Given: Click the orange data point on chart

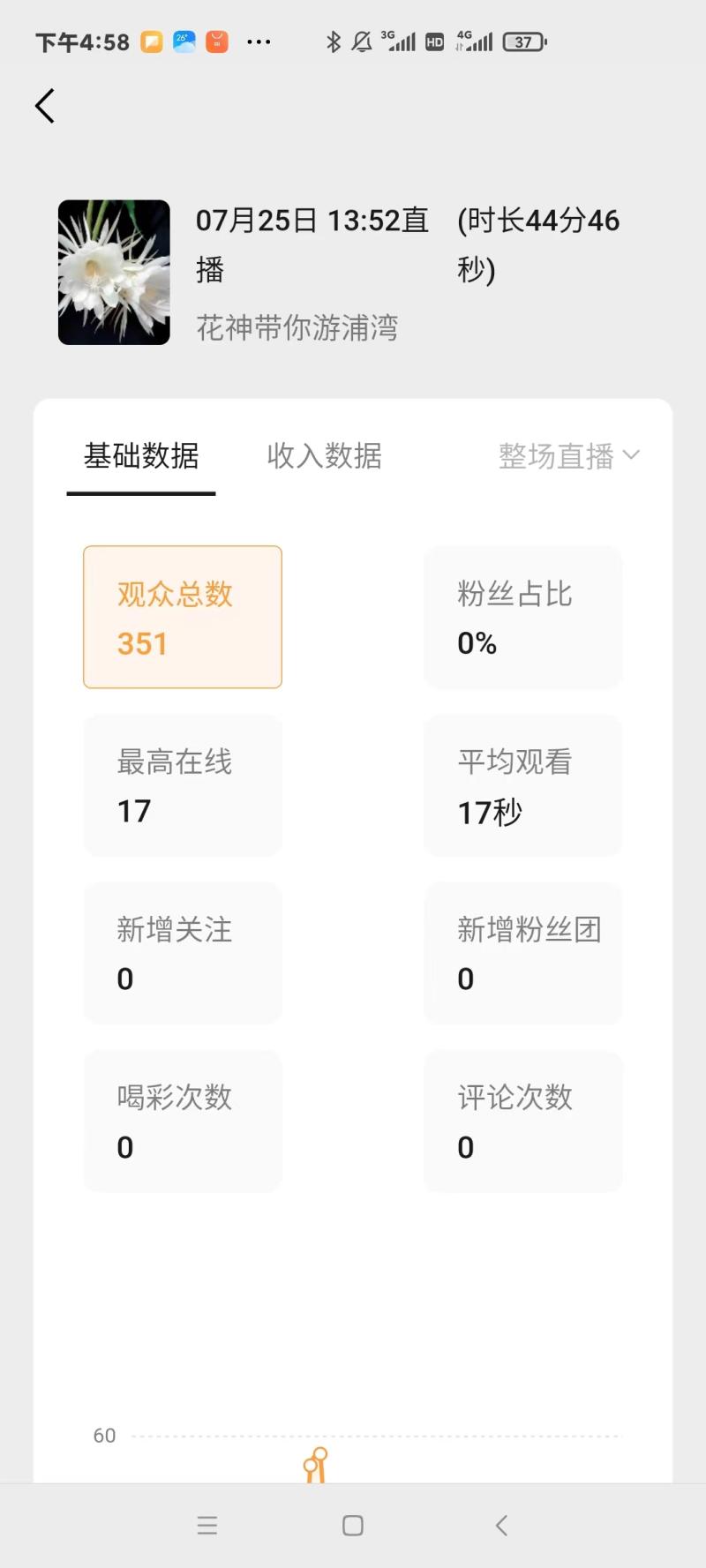Looking at the screenshot, I should 319,1454.
